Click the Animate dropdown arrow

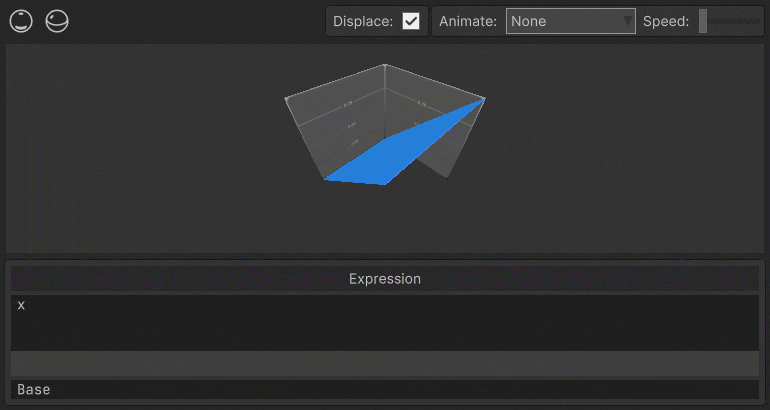coord(627,21)
